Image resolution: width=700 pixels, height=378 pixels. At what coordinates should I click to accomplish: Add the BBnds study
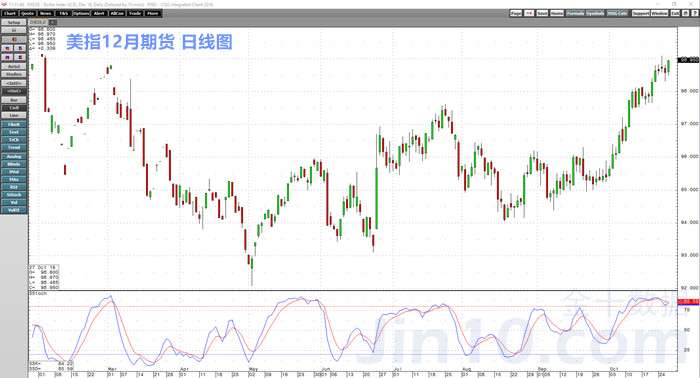coord(14,164)
